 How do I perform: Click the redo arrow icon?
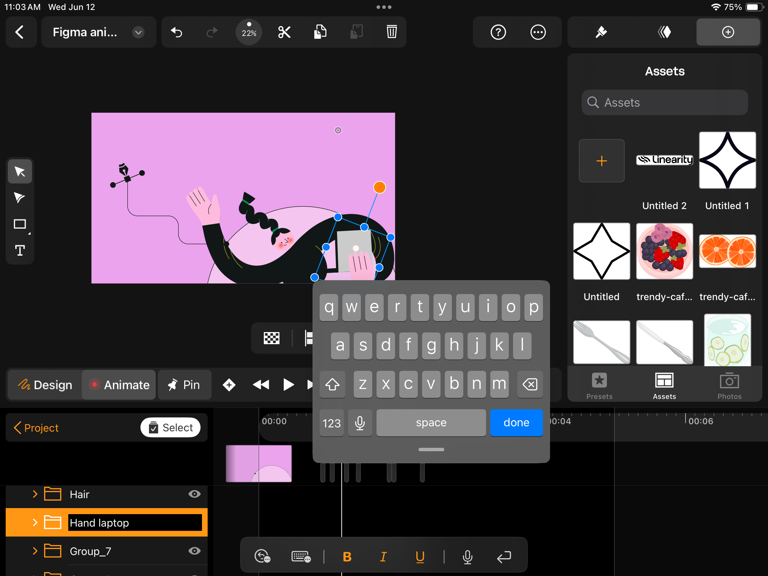212,32
